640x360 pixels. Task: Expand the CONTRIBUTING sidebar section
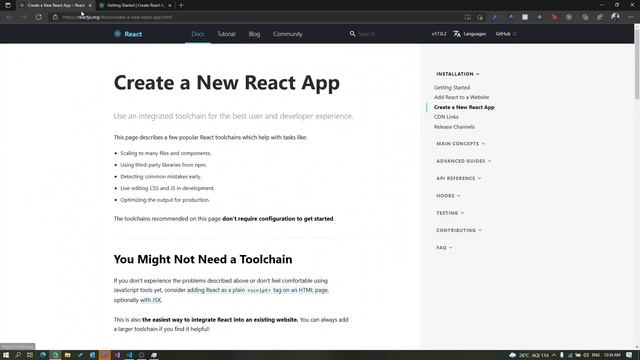[x=459, y=230]
